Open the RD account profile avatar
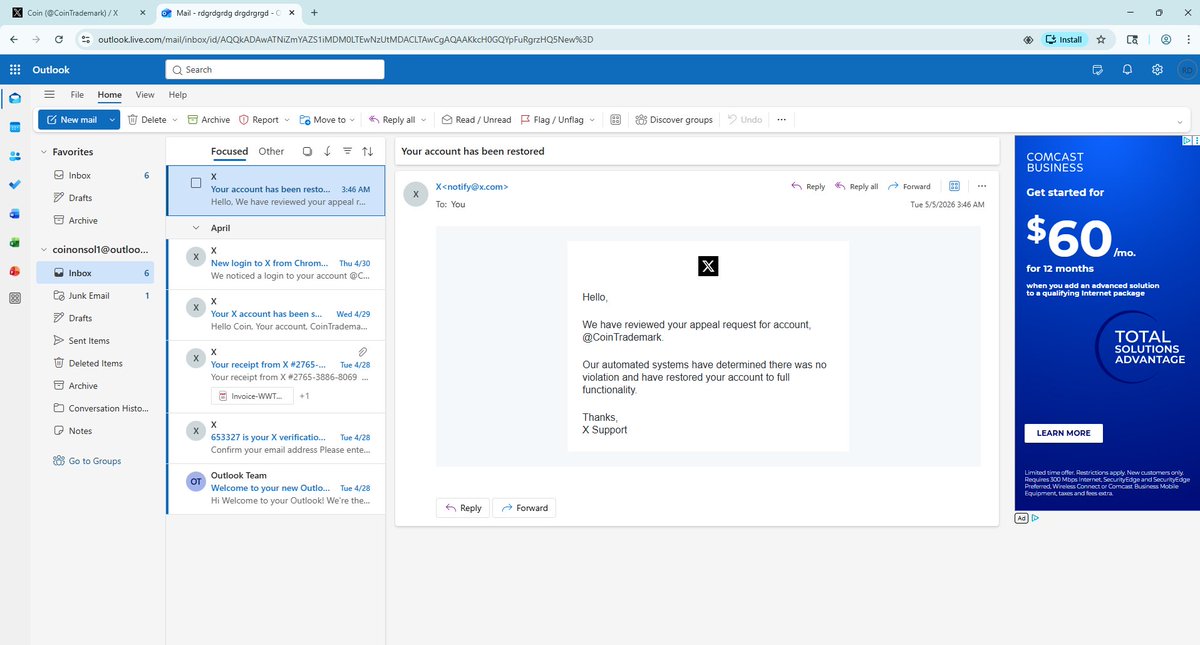Image resolution: width=1200 pixels, height=645 pixels. pyautogui.click(x=1186, y=70)
